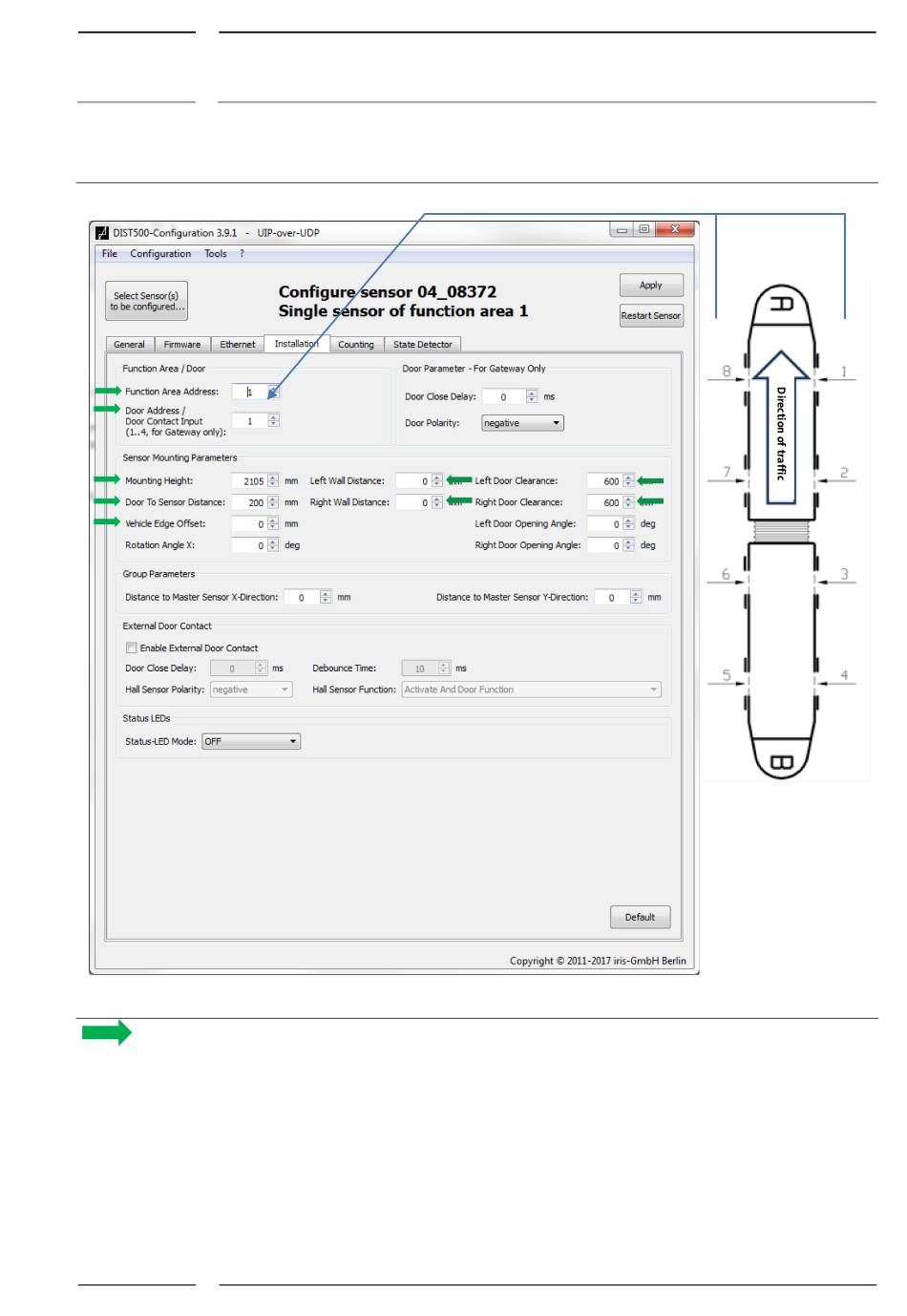Click the Restart Sensor button
Viewport: 907px width, 1316px height.
[651, 316]
